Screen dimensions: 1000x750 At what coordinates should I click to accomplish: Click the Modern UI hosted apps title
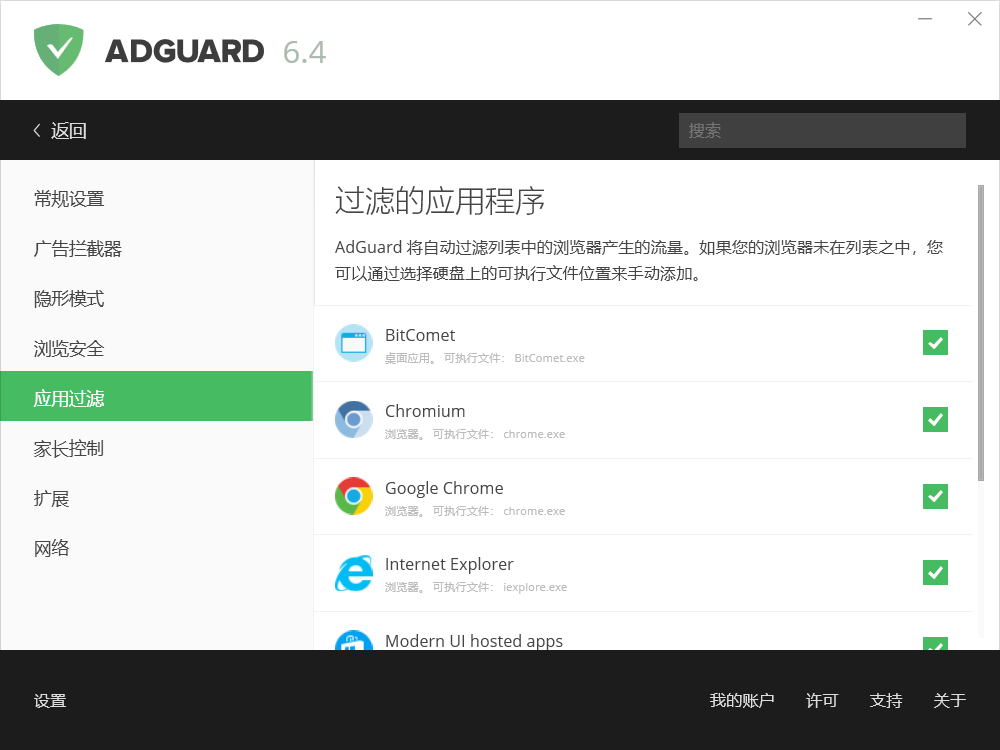[474, 640]
